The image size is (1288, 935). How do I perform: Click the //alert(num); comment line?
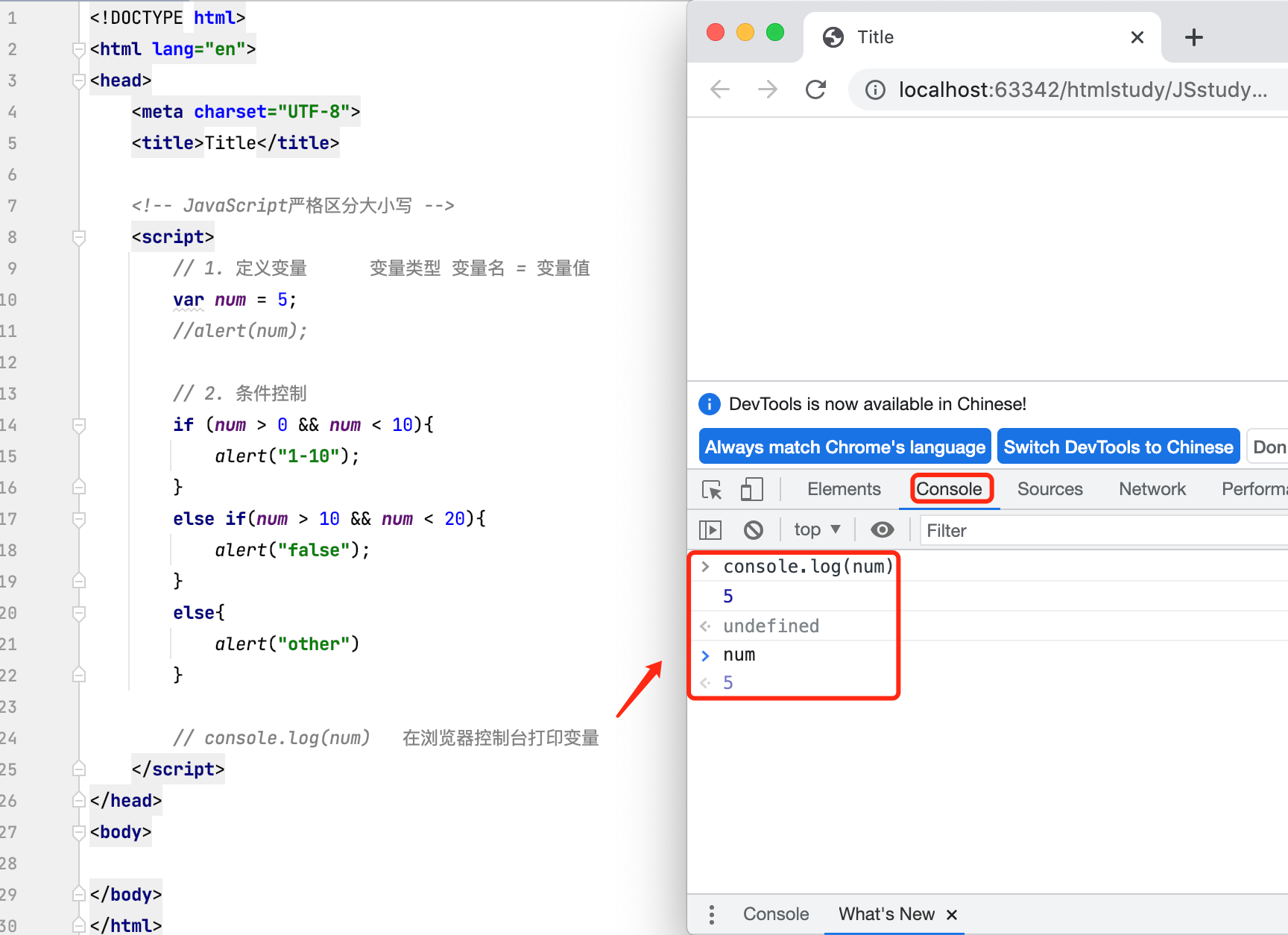coord(240,331)
